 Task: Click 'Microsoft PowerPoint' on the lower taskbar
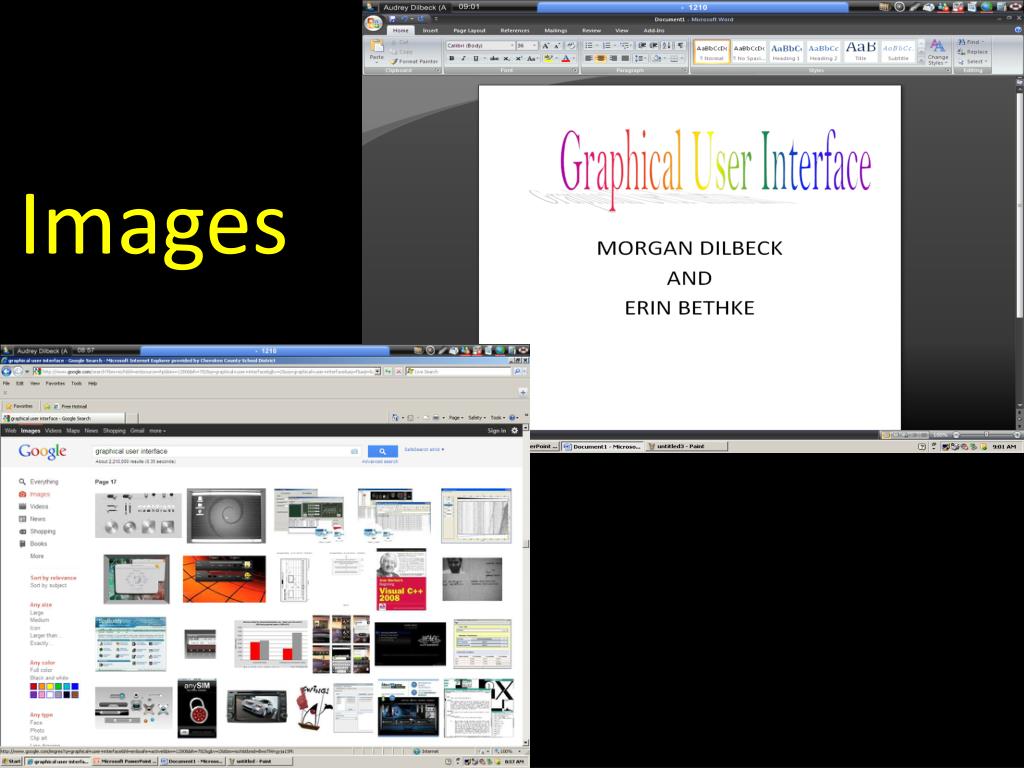pyautogui.click(x=125, y=761)
